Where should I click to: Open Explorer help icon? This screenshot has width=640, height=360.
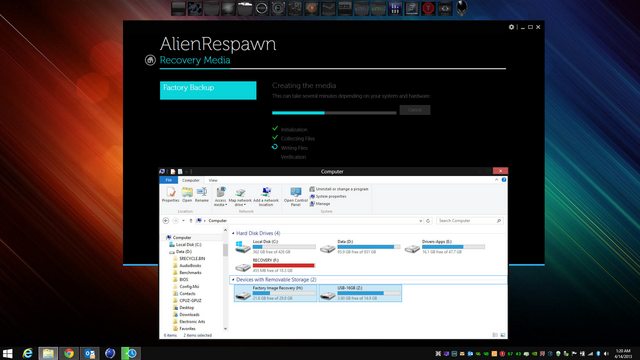pos(504,180)
